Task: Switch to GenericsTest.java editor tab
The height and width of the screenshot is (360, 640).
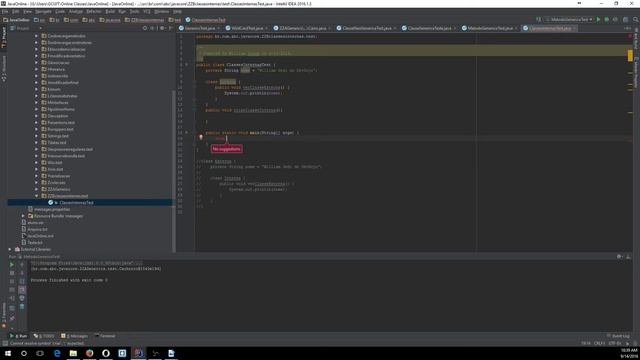Action: coord(200,28)
